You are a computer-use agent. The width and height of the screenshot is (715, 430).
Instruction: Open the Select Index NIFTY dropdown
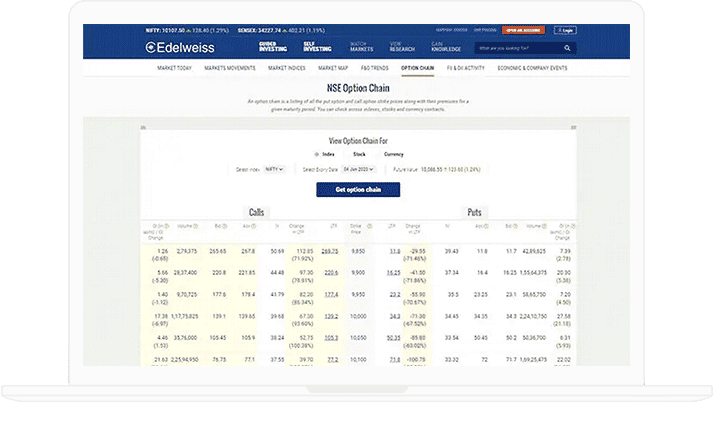click(x=274, y=170)
